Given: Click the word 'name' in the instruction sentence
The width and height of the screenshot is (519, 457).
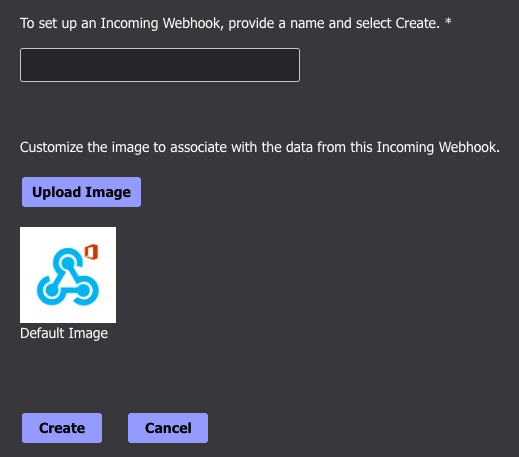Looking at the screenshot, I should click(x=307, y=23).
